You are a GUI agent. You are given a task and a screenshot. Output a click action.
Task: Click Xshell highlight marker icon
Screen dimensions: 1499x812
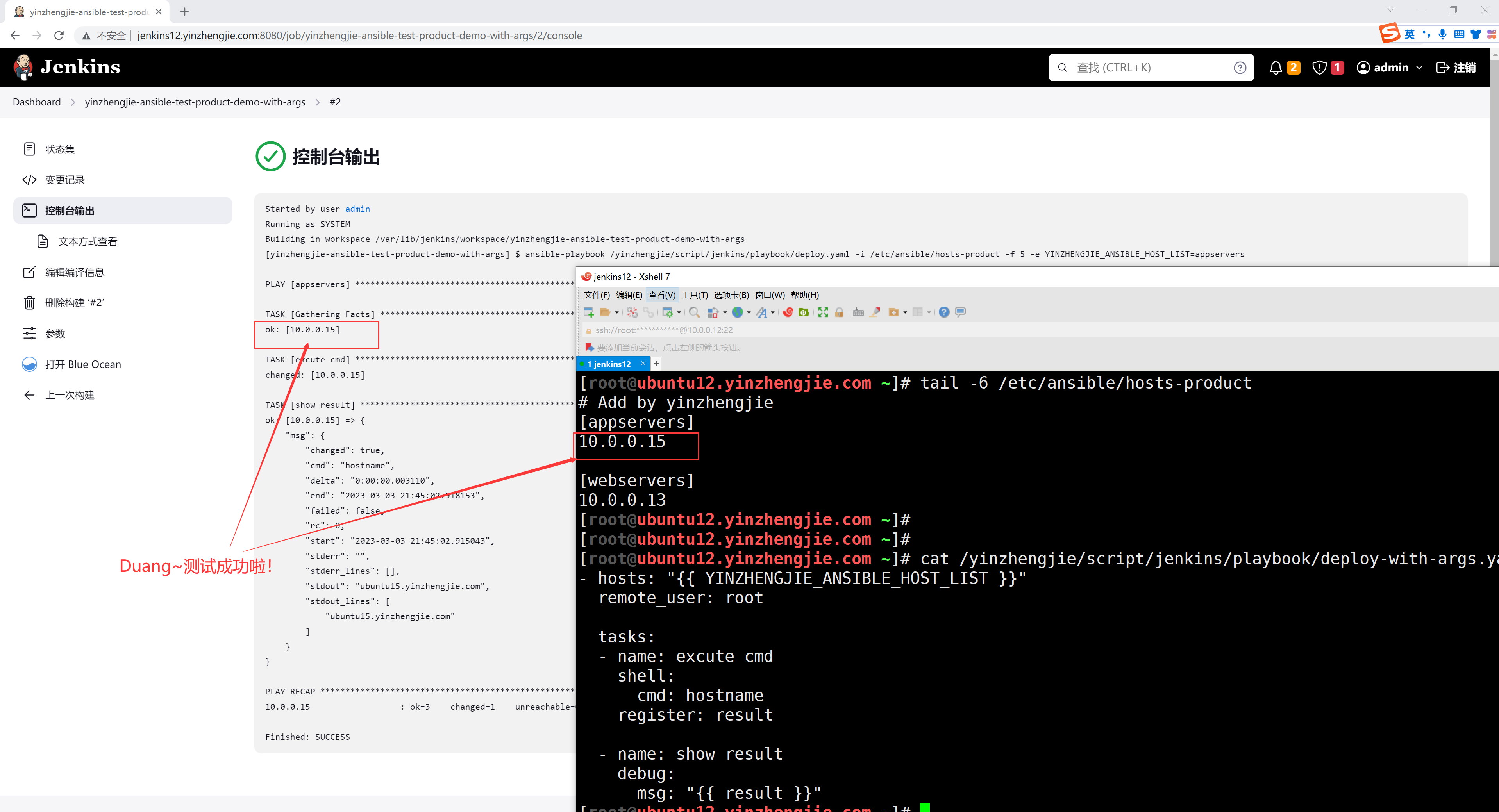875,312
